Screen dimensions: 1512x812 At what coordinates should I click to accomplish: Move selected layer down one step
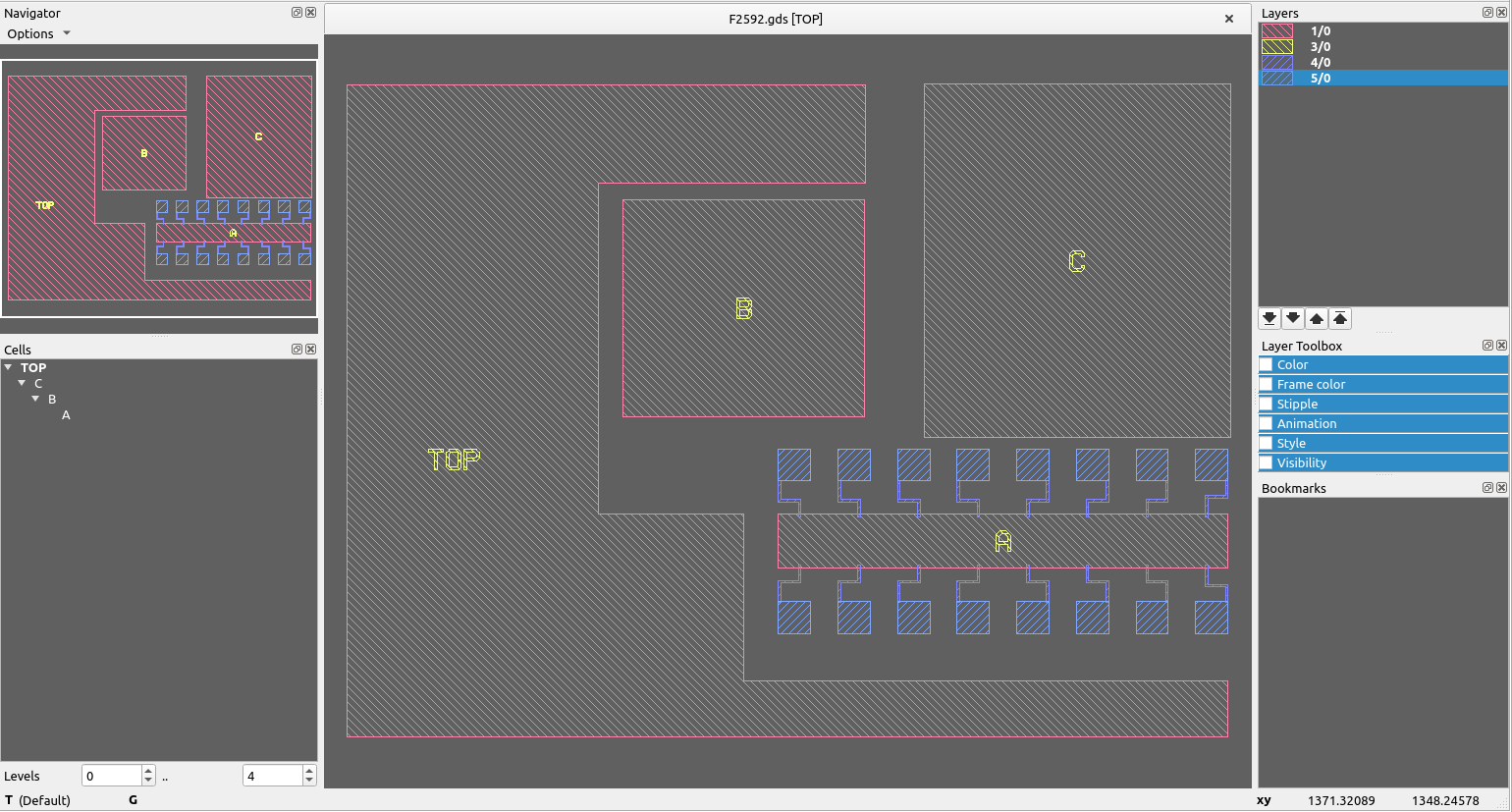[x=1293, y=318]
